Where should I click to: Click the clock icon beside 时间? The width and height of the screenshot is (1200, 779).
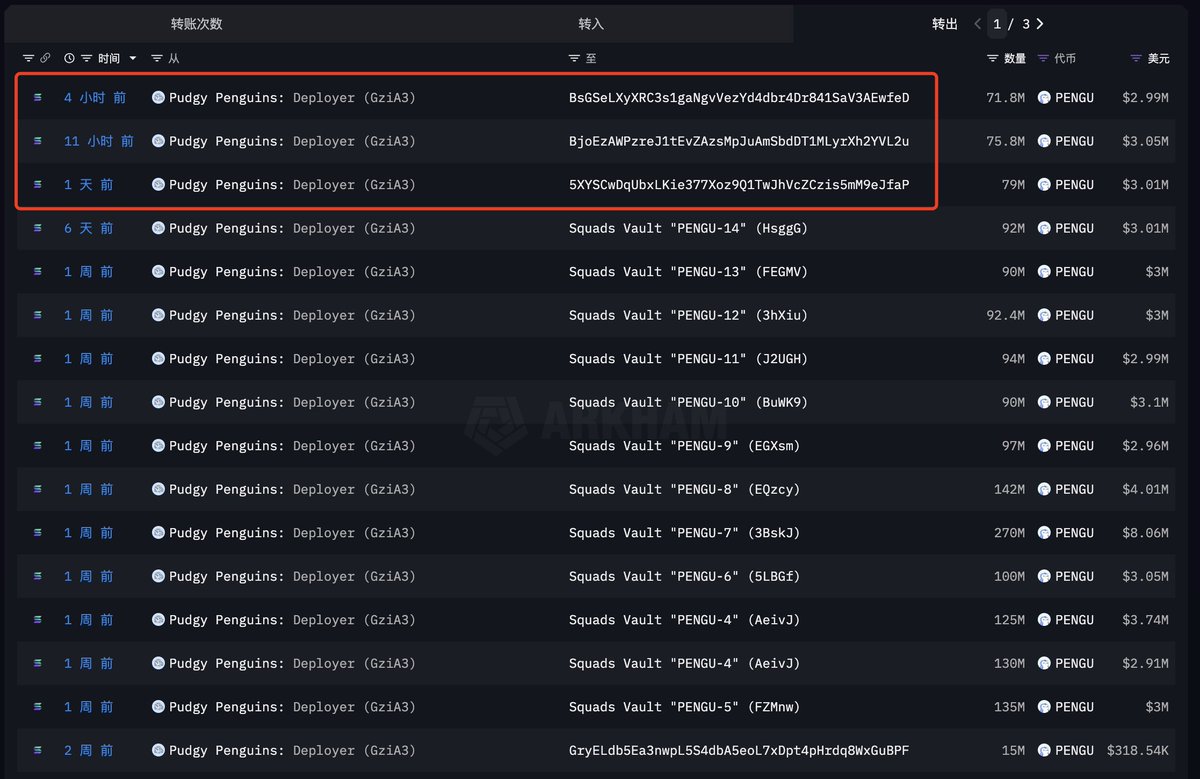(69, 59)
